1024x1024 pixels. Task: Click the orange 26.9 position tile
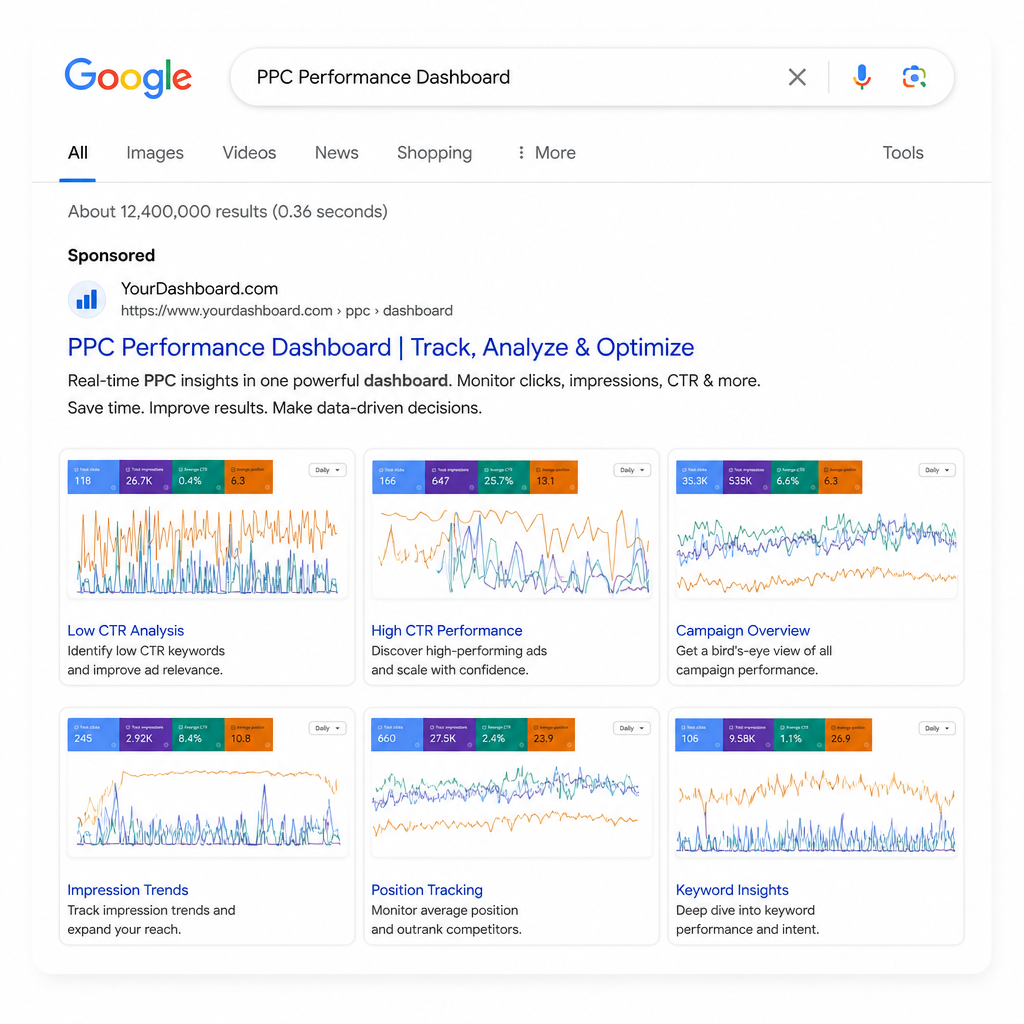tap(848, 735)
